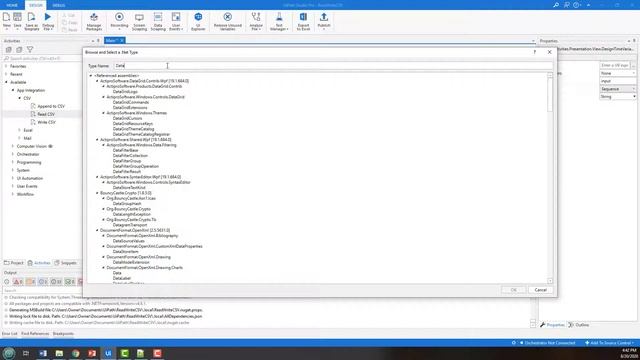
Task: Click the OK button in dialog
Action: click(x=513, y=290)
